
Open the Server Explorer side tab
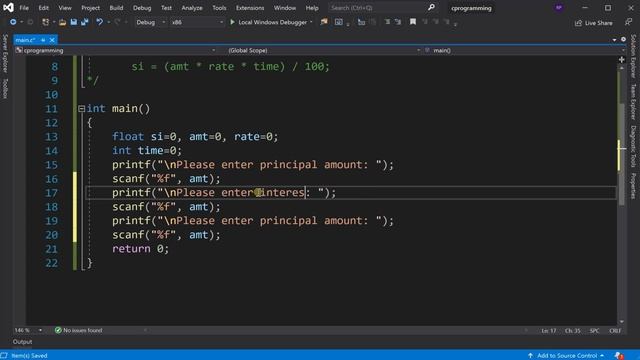point(5,53)
